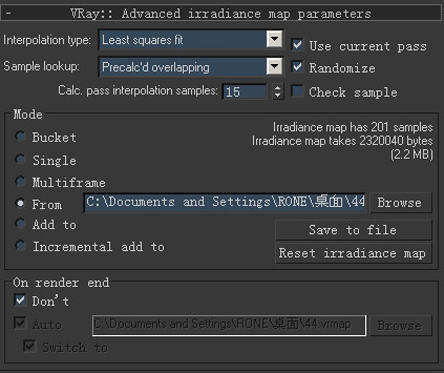This screenshot has height=373, width=444.
Task: Click the Precalc'd overlapping combo box
Action: [x=191, y=67]
